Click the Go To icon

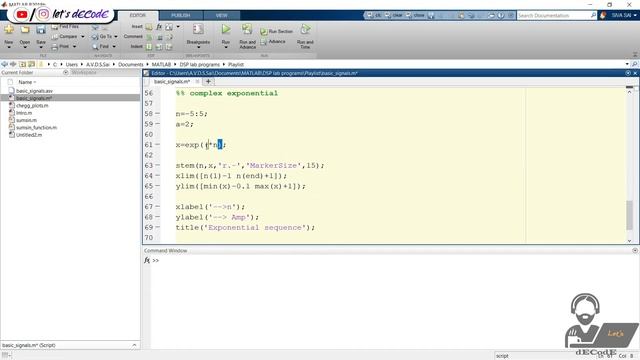point(95,36)
